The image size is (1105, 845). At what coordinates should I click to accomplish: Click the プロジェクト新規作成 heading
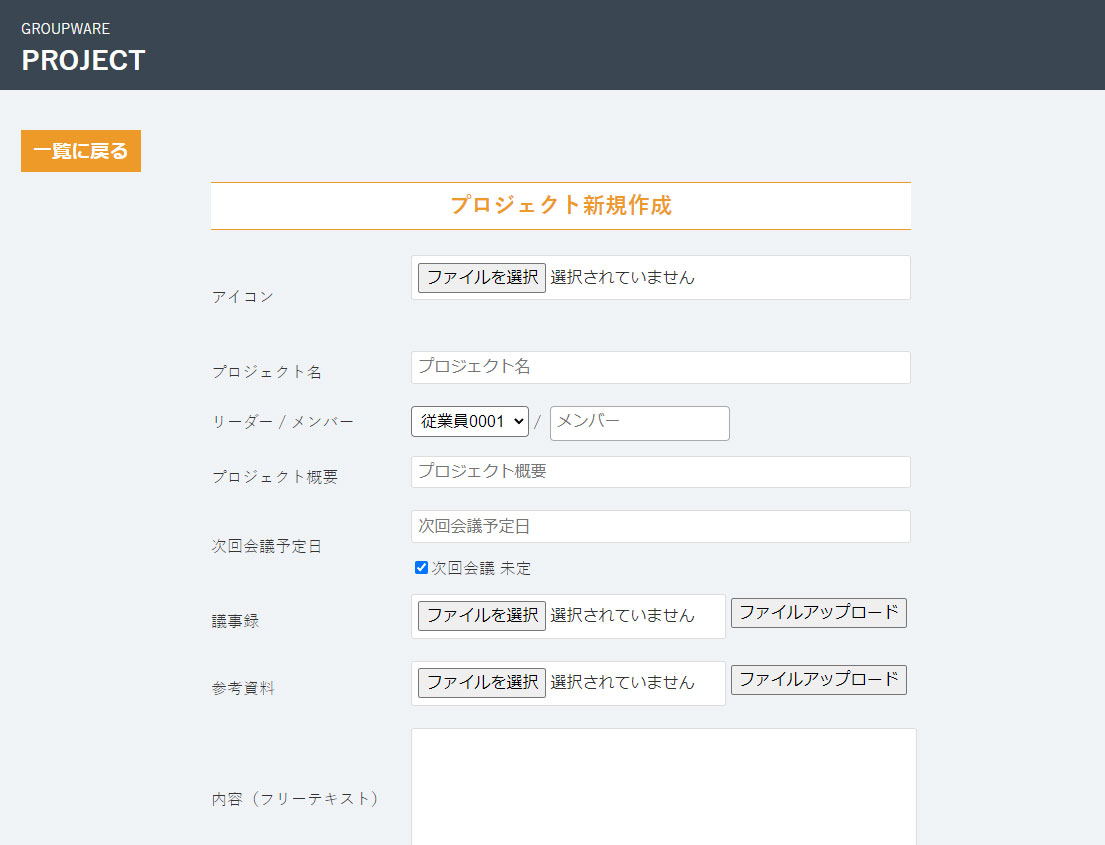(x=560, y=205)
